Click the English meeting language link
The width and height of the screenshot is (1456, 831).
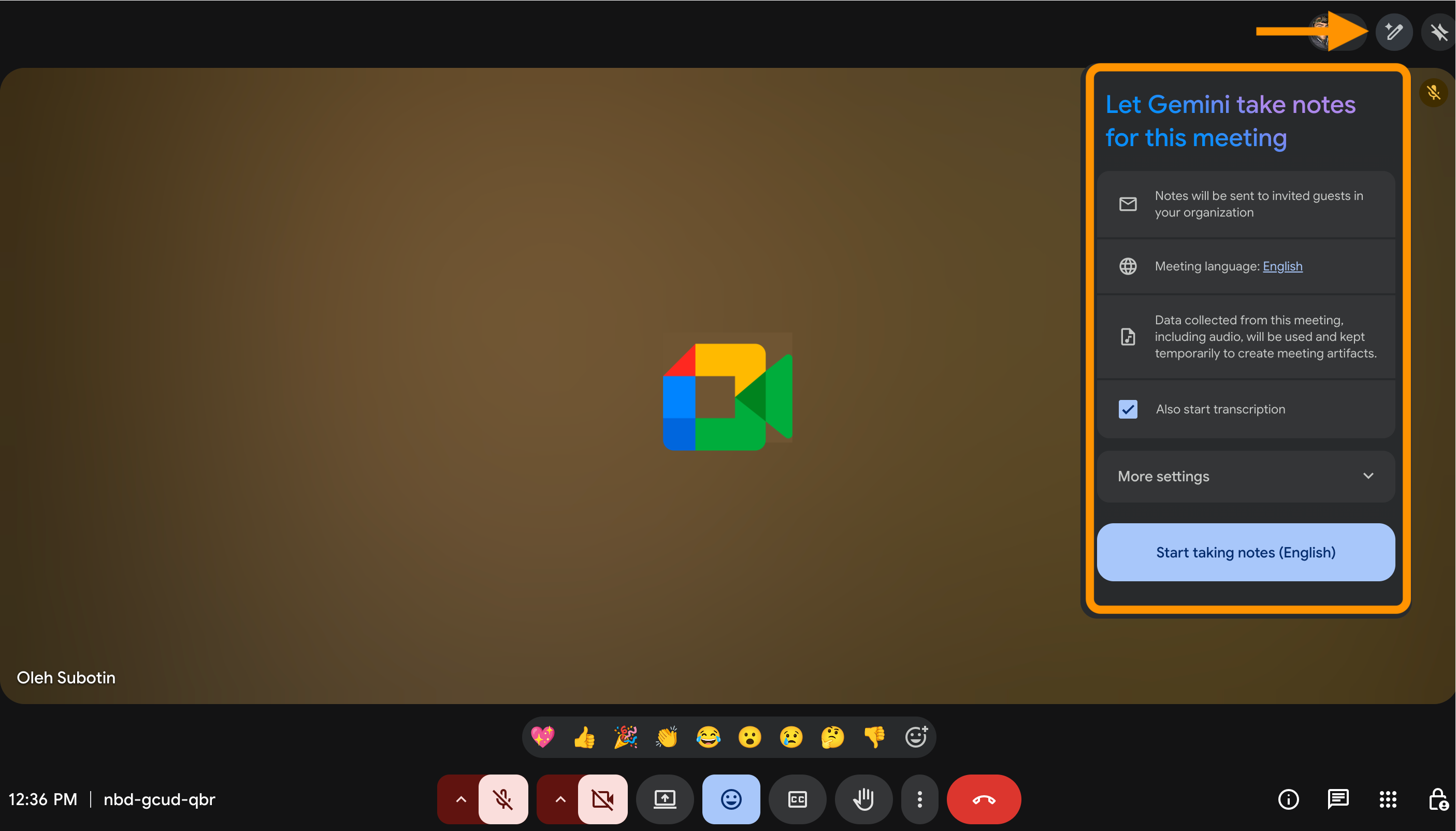pos(1282,266)
